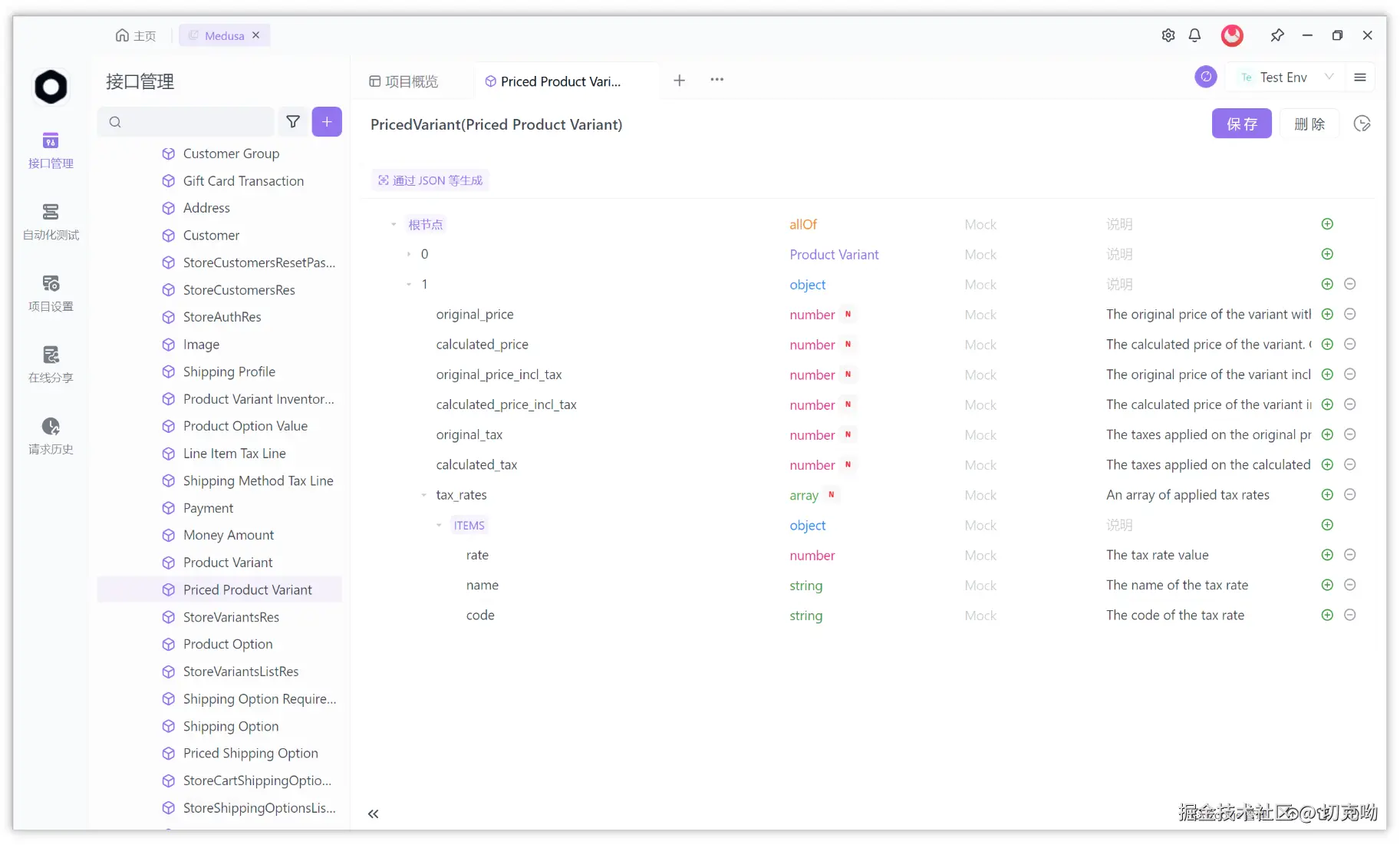Click Mock cell of original_price row
This screenshot has height=845, width=1400.
(980, 315)
